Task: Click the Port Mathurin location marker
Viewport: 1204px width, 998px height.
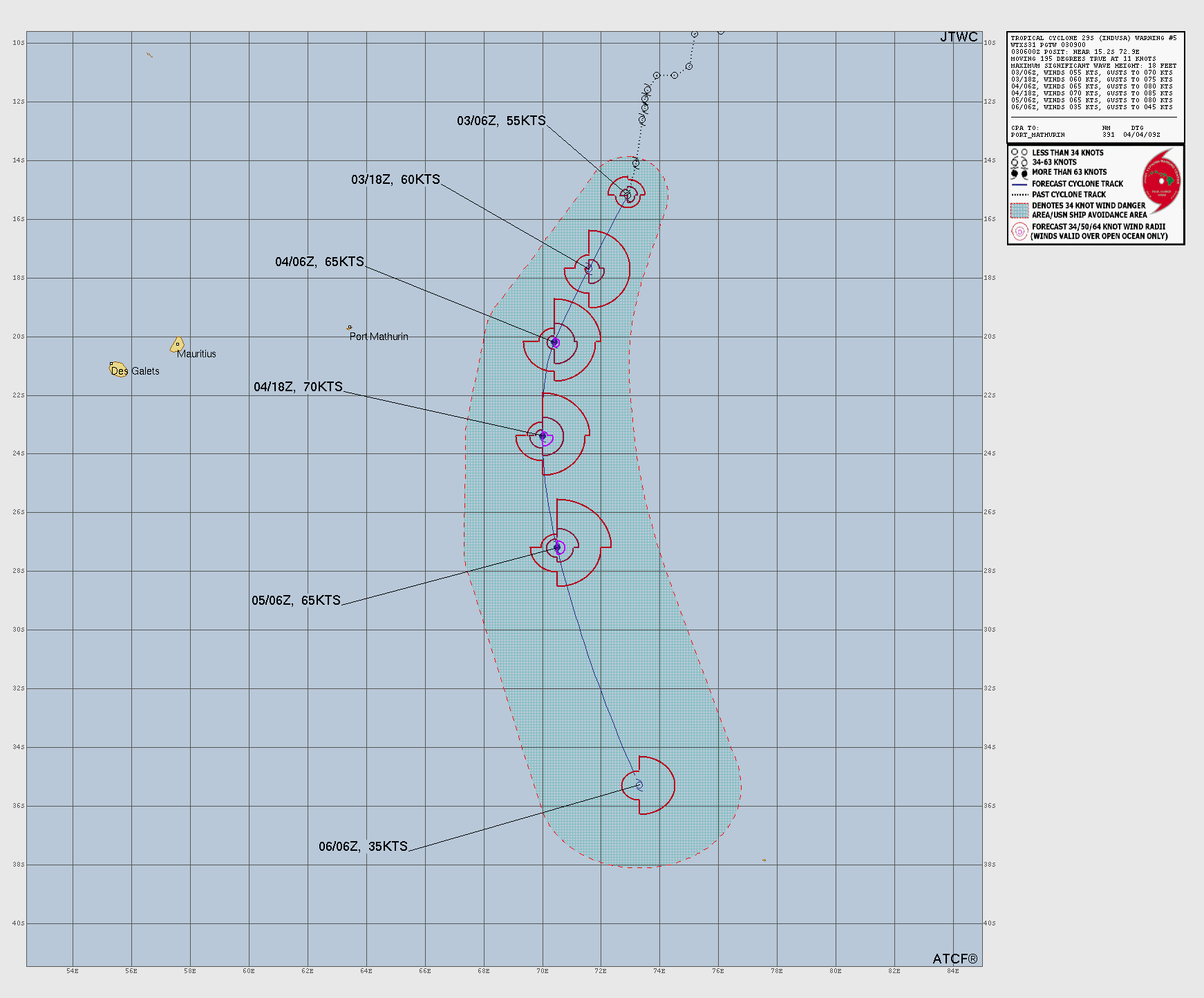Action: [x=350, y=327]
